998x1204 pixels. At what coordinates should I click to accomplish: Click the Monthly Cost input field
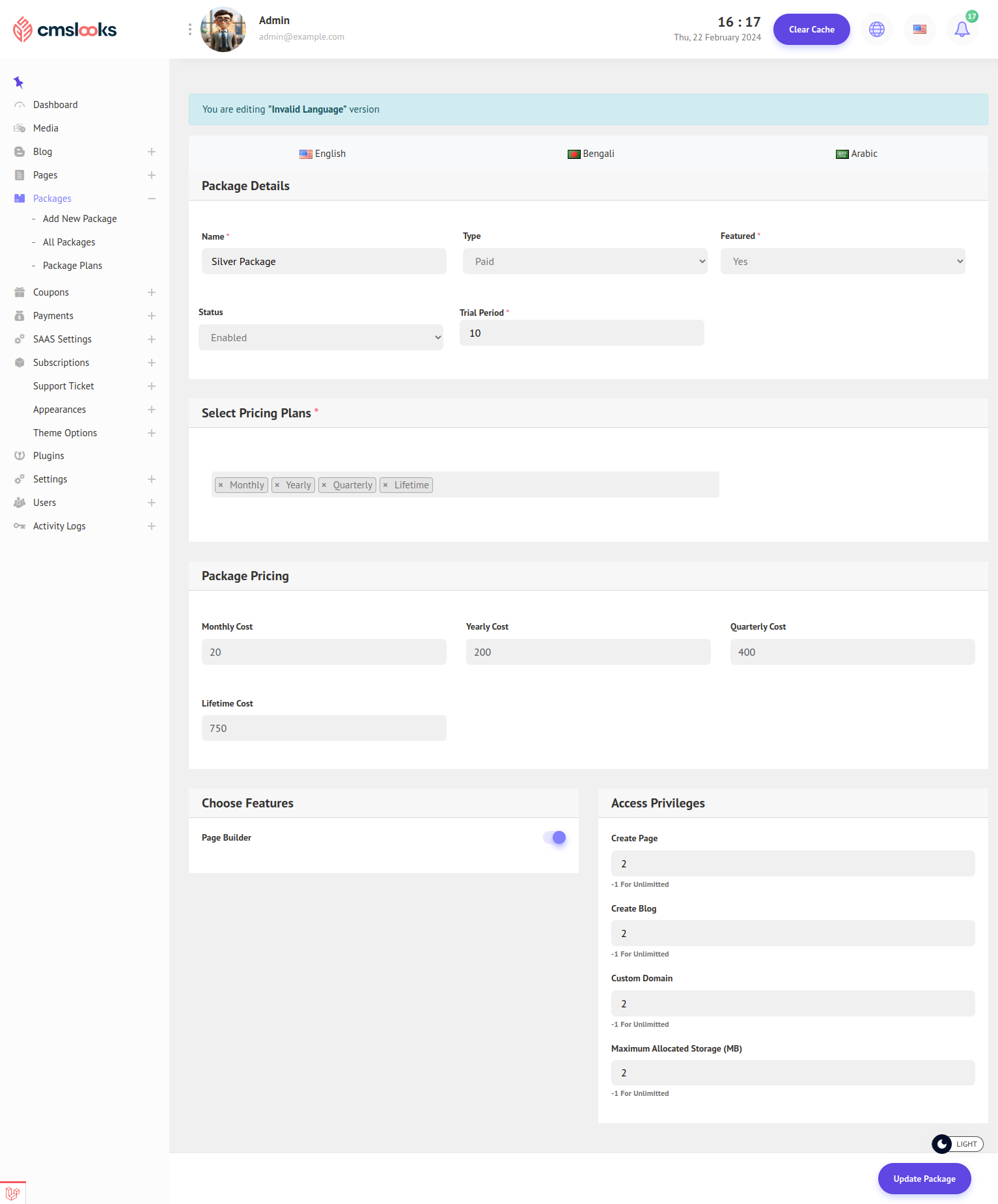[324, 652]
